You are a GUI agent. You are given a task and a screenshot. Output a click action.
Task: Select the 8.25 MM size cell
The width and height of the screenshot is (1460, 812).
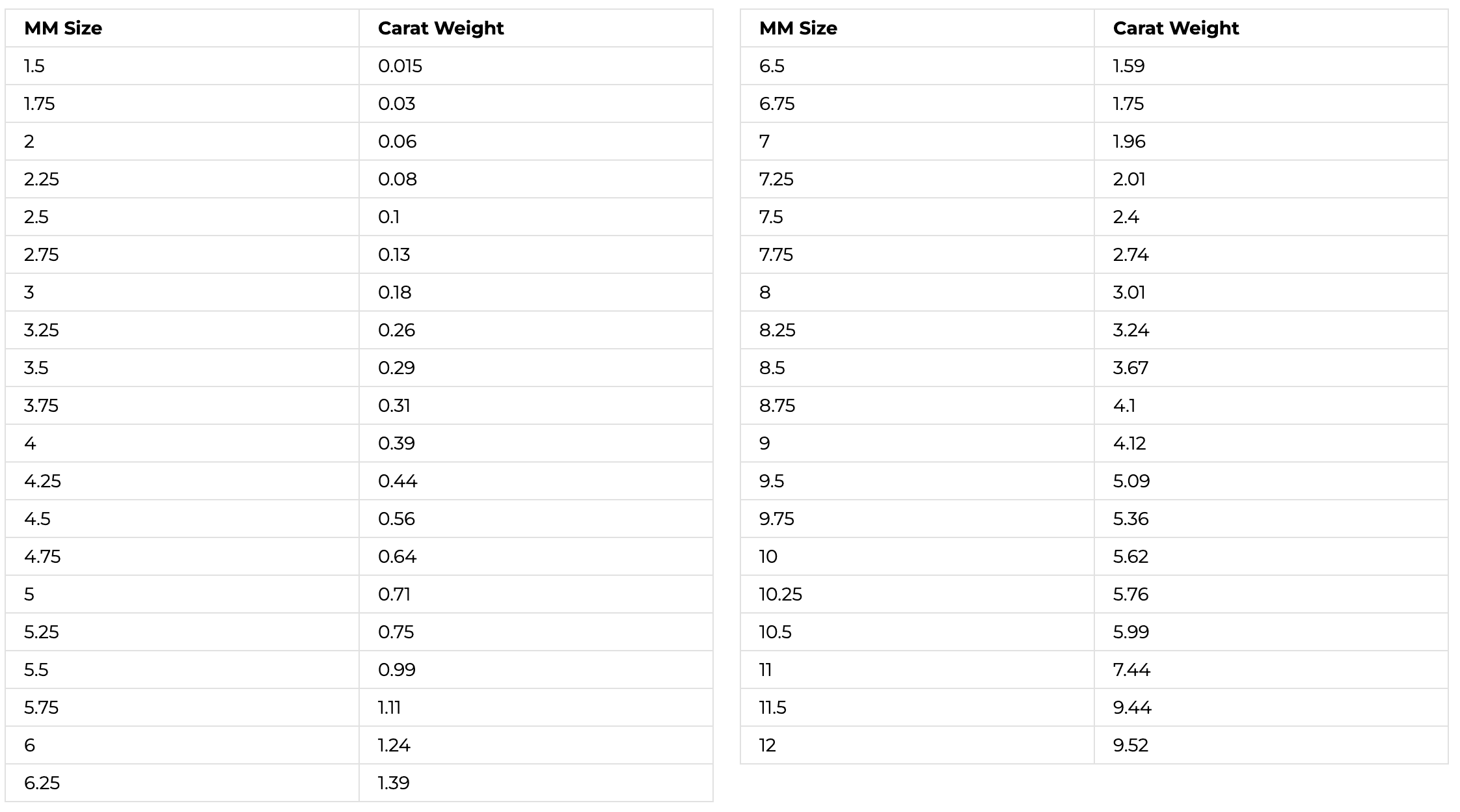pos(777,330)
